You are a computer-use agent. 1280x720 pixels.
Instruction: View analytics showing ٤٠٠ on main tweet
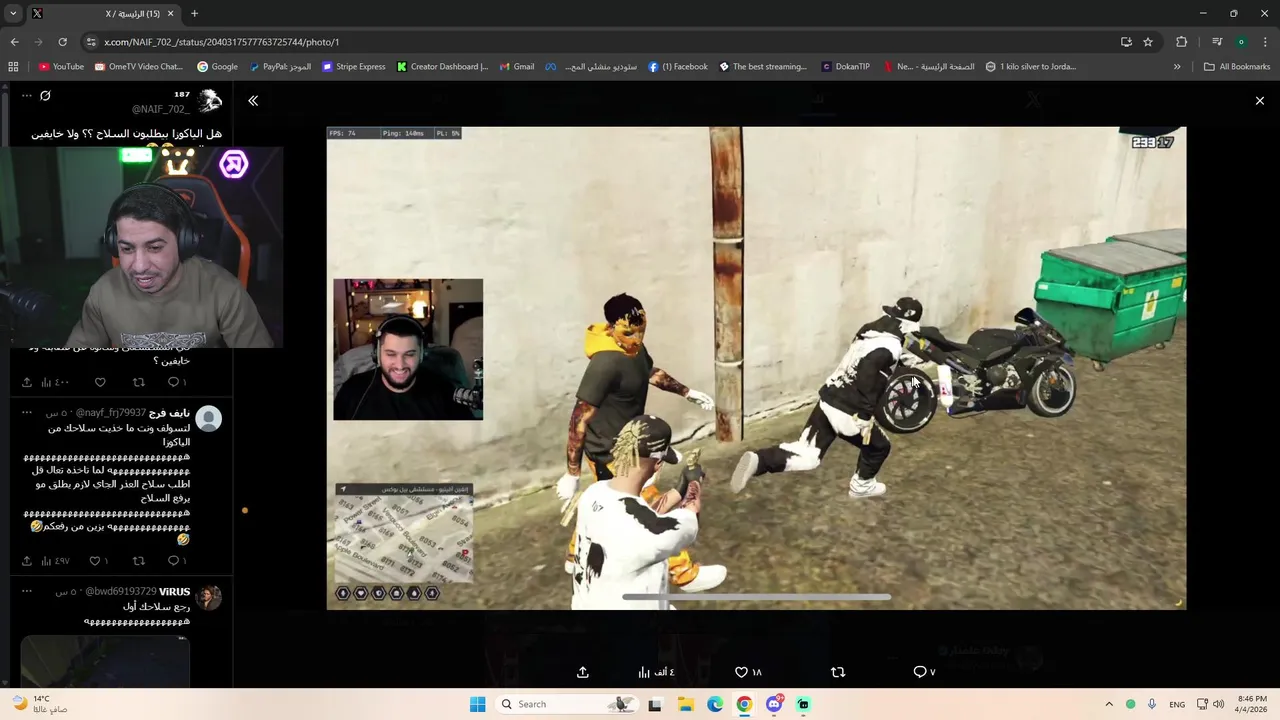[55, 382]
